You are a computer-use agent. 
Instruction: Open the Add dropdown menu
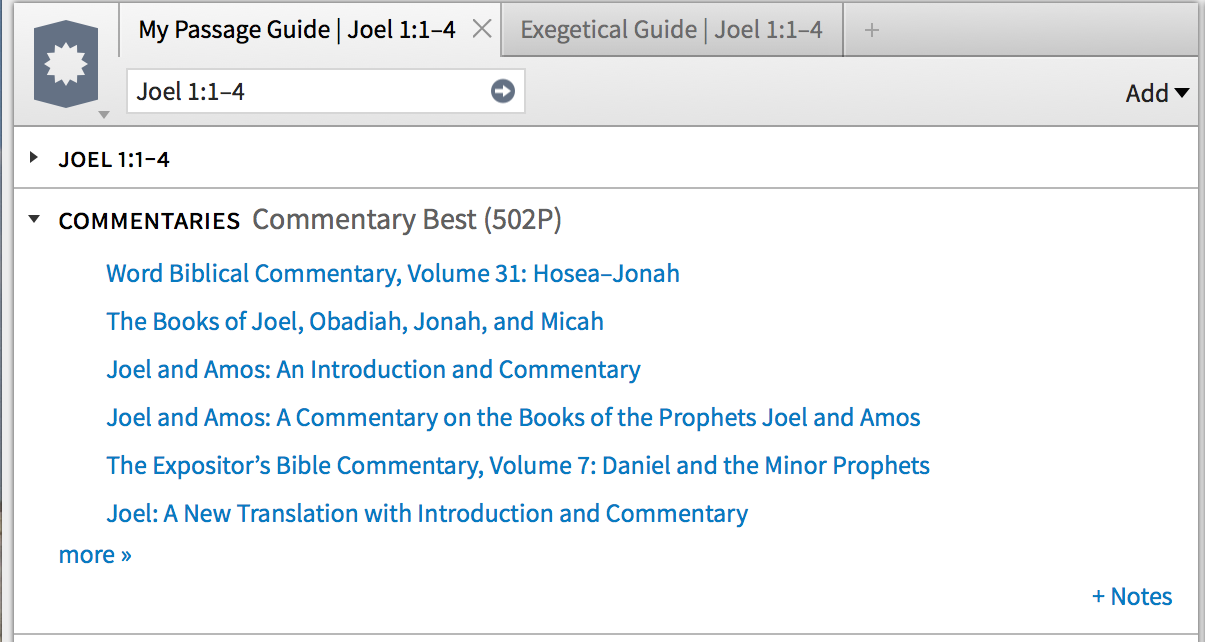pos(1157,93)
